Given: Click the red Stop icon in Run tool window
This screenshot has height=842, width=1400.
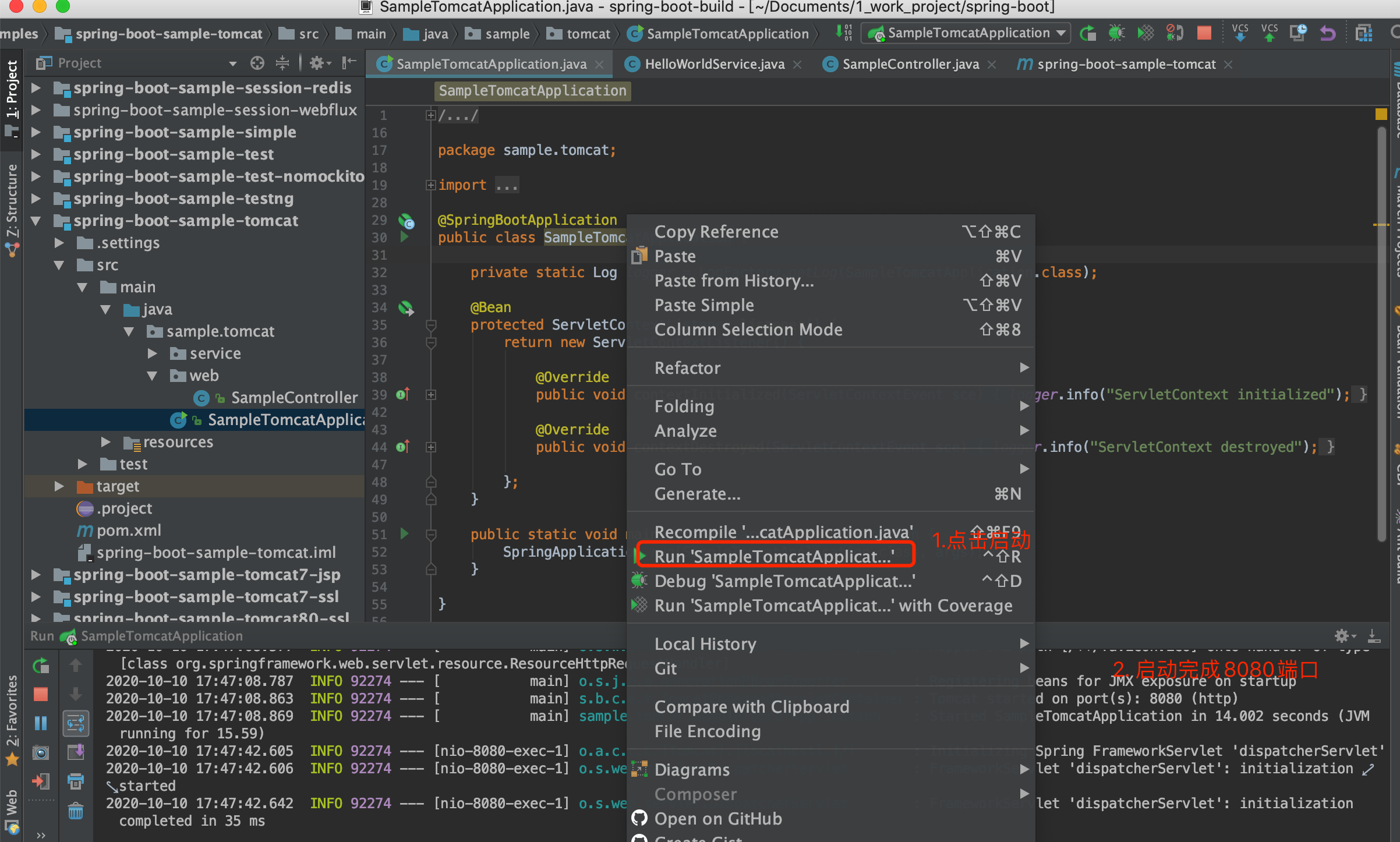Looking at the screenshot, I should tap(41, 694).
